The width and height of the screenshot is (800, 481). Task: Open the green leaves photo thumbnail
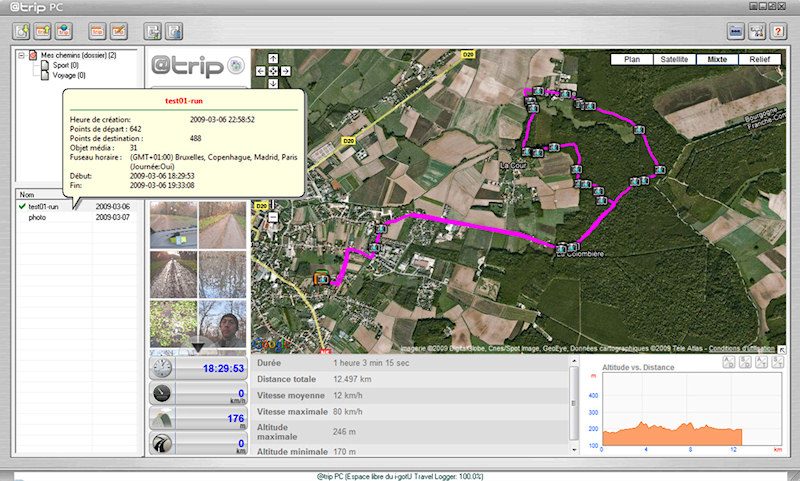click(173, 324)
